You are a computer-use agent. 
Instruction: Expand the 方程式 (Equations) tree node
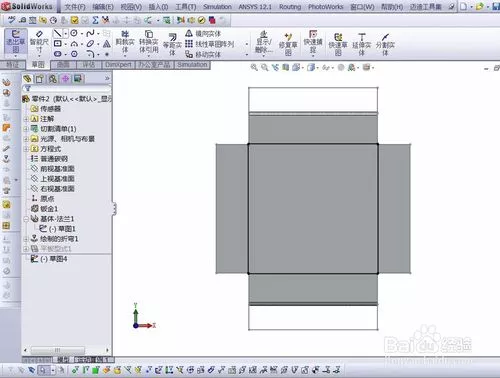click(26, 149)
